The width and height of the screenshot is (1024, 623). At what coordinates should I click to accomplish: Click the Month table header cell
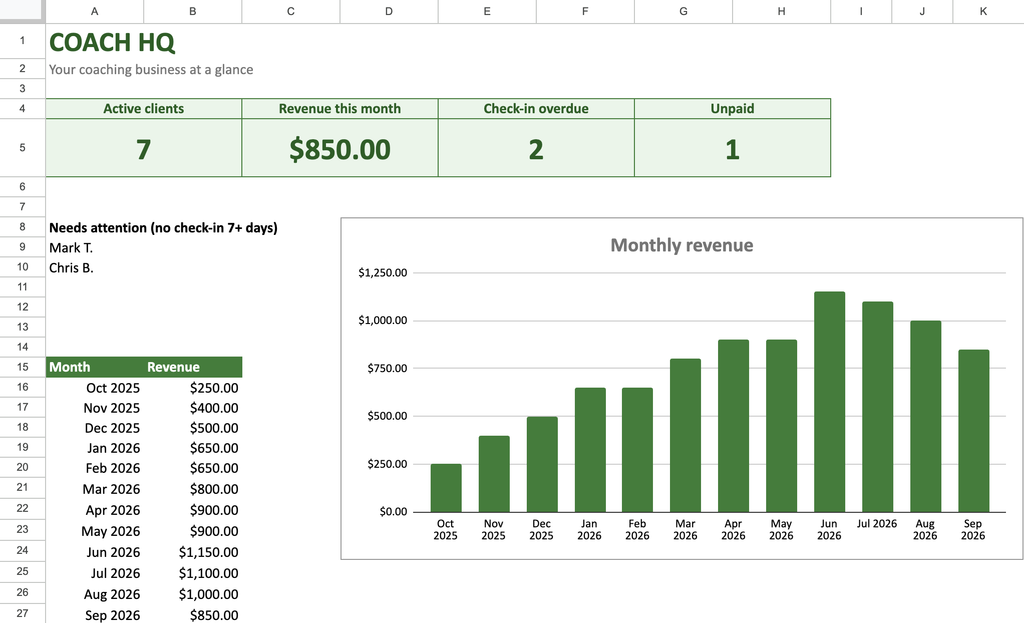(x=95, y=367)
